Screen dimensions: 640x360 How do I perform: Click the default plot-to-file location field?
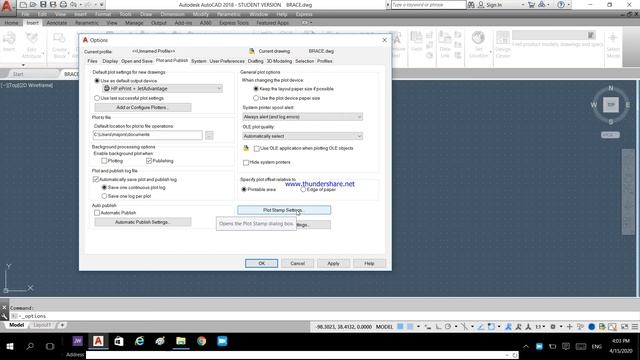coord(147,135)
